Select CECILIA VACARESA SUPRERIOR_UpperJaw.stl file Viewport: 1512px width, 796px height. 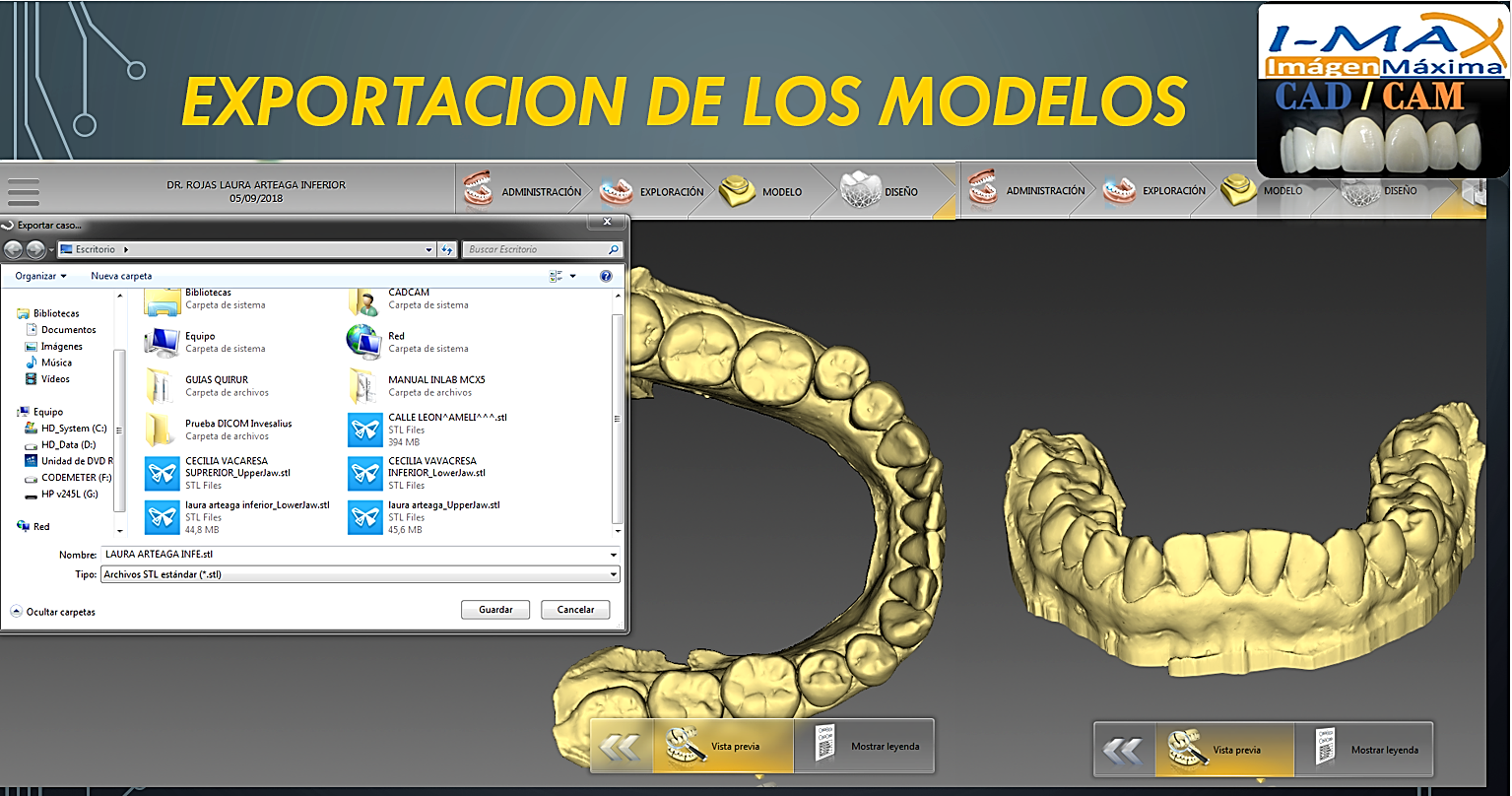(x=219, y=473)
